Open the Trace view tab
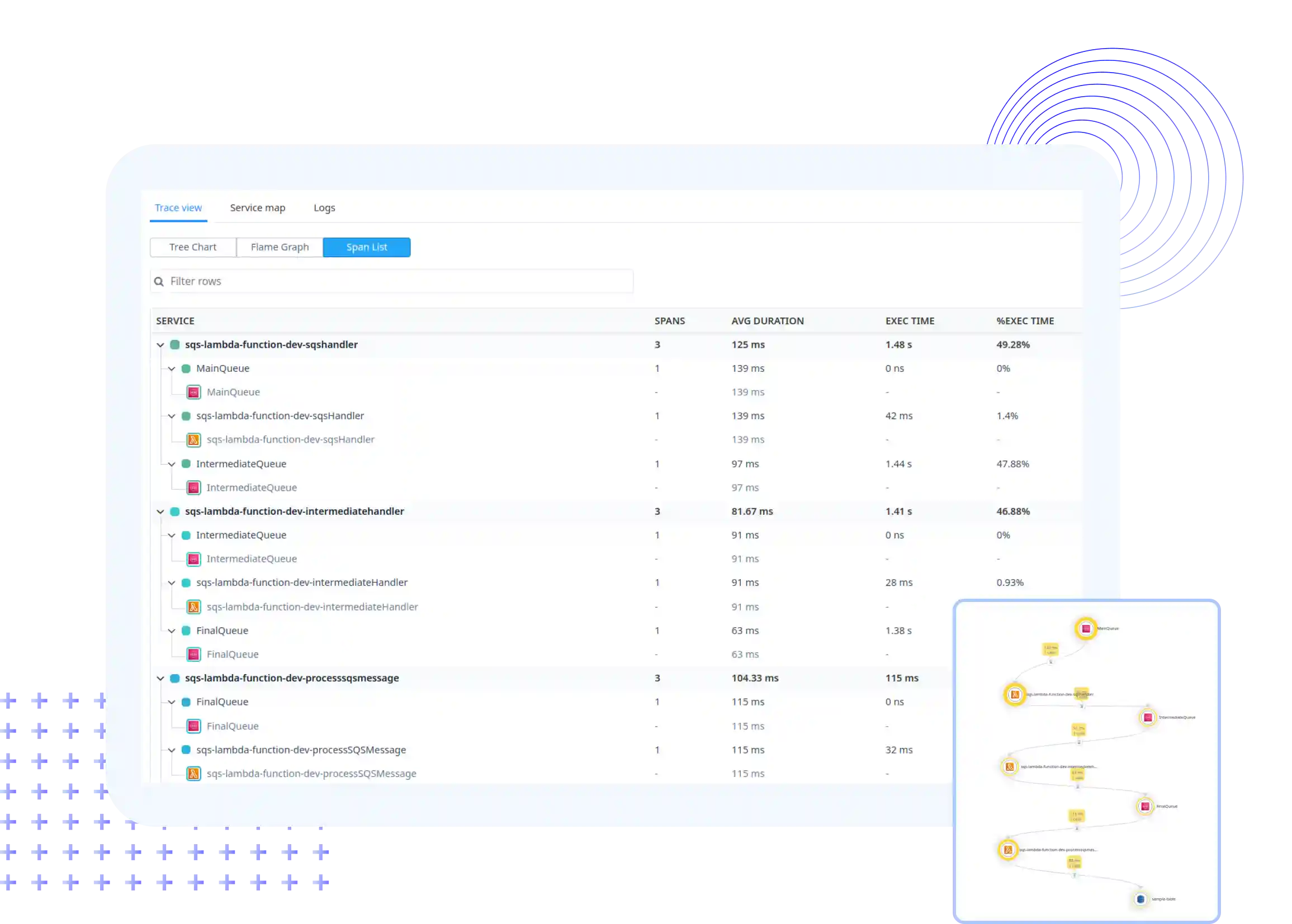This screenshot has width=1292, height=924. (x=178, y=207)
